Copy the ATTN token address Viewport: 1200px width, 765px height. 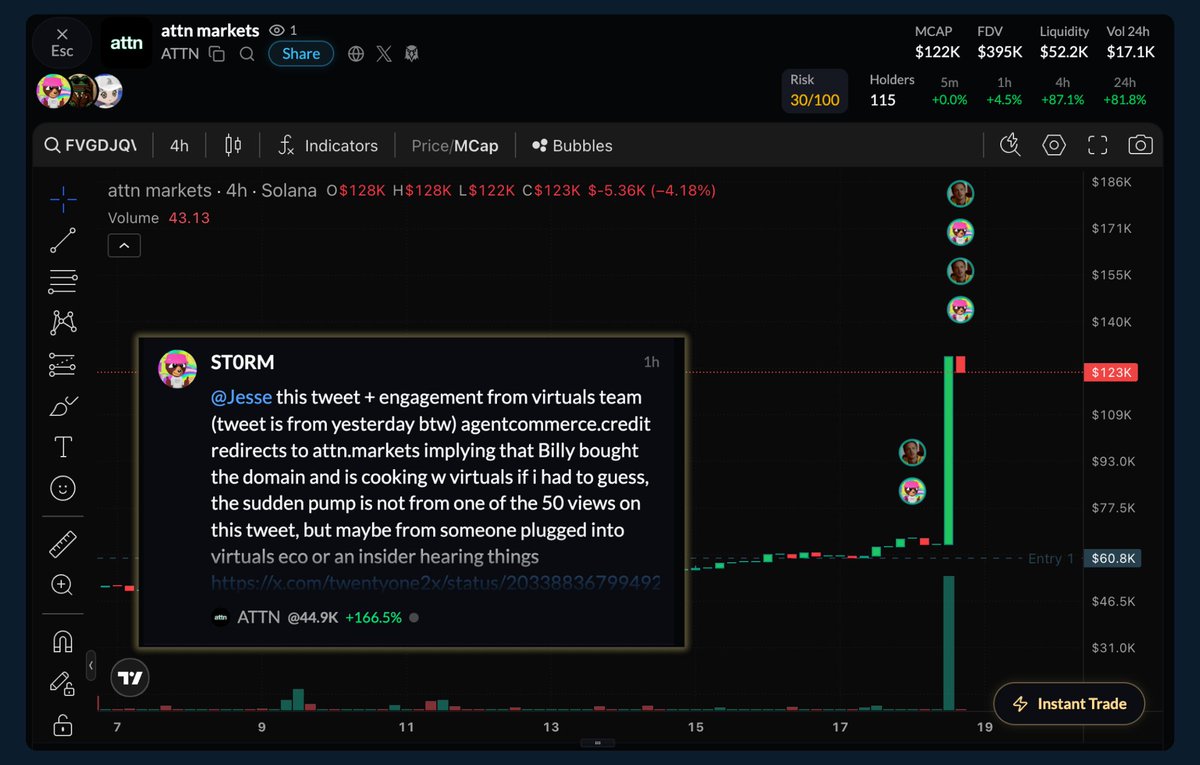coord(217,54)
